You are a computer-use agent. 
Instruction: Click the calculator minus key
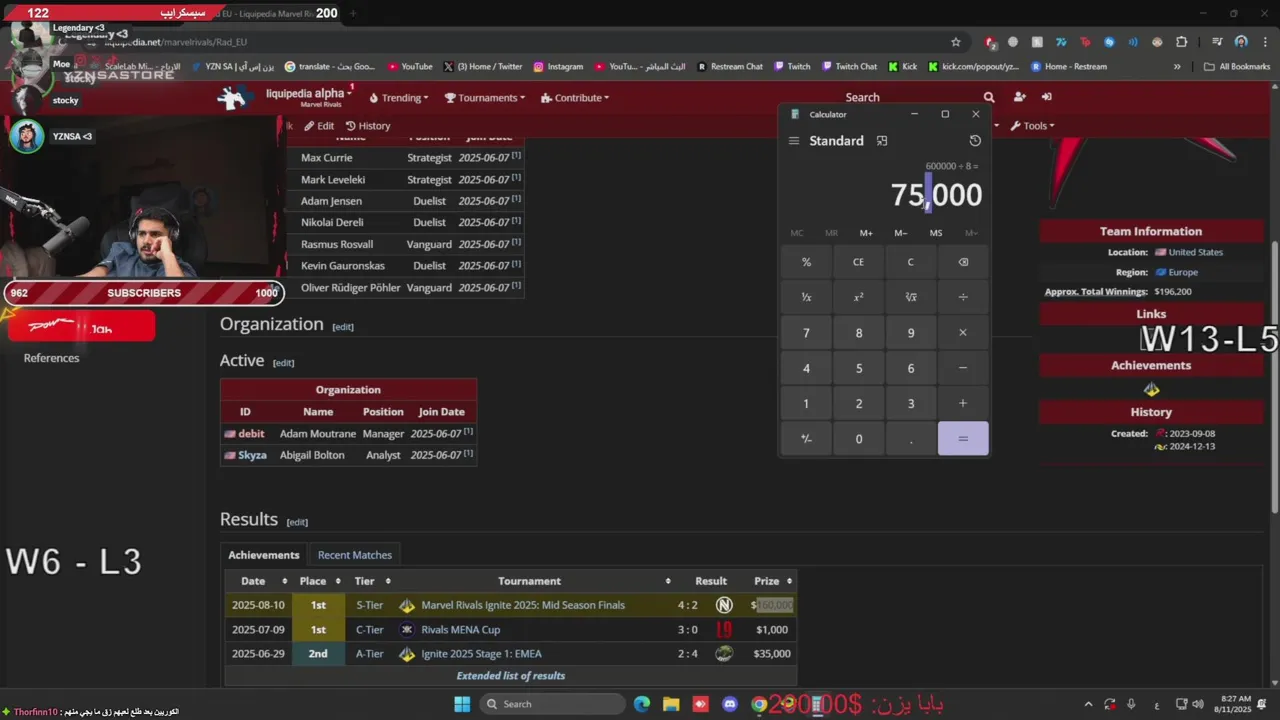coord(963,368)
